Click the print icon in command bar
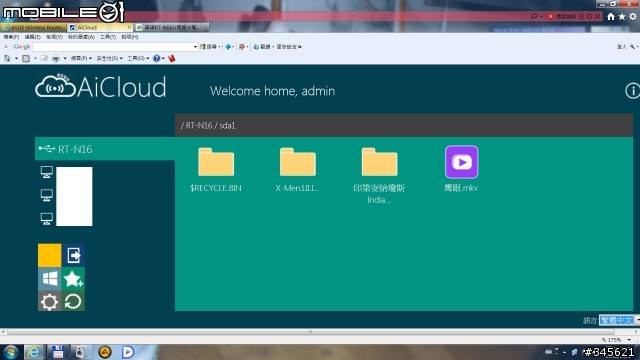Viewport: 640px width, 360px height. 56,58
